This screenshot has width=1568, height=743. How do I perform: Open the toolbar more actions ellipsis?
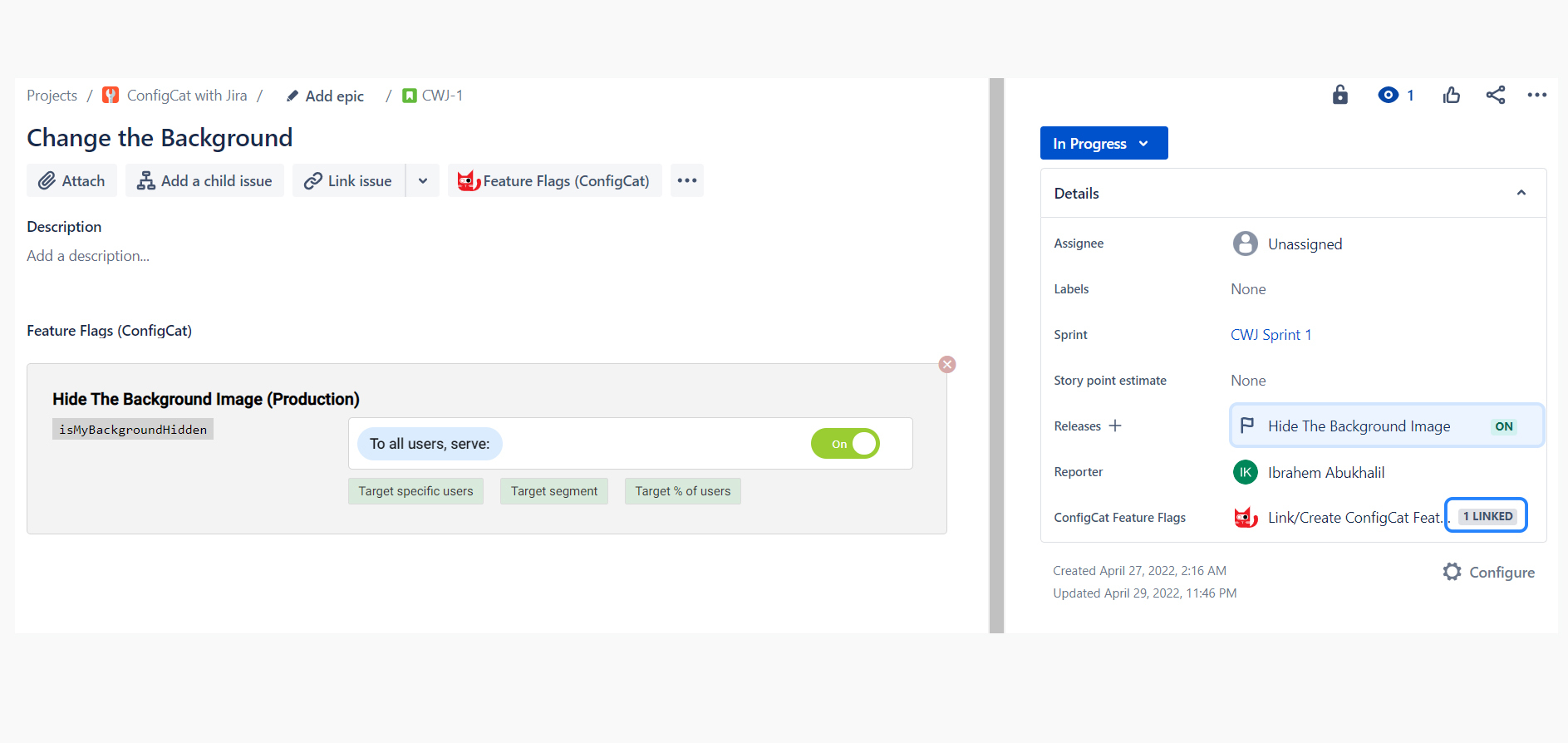687,180
